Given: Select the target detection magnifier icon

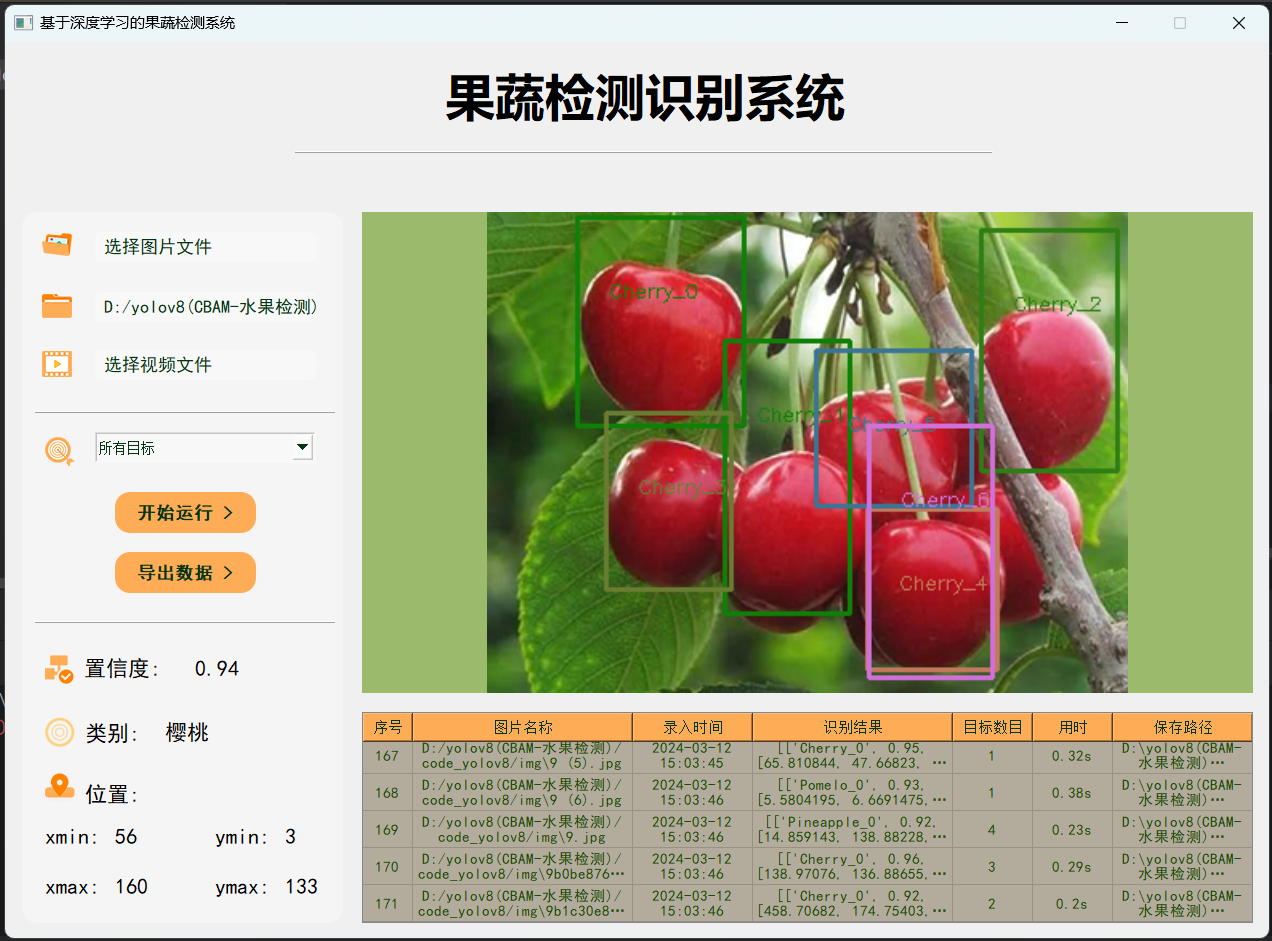Looking at the screenshot, I should (x=59, y=450).
